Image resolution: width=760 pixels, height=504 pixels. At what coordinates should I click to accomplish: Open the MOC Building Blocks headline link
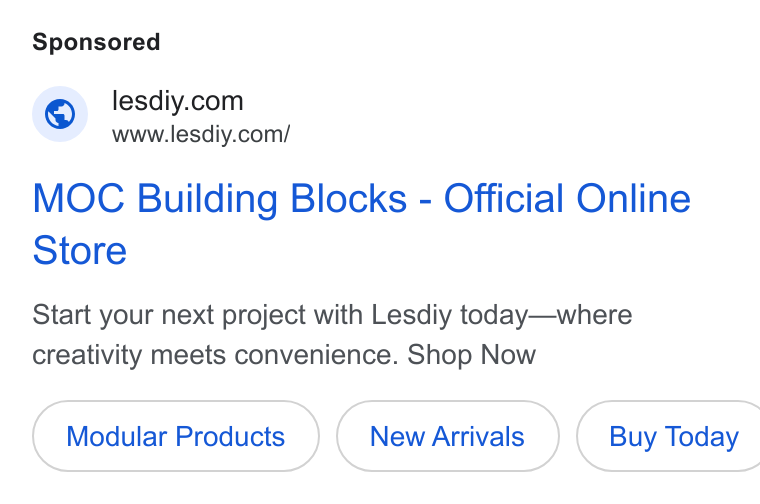[x=362, y=224]
